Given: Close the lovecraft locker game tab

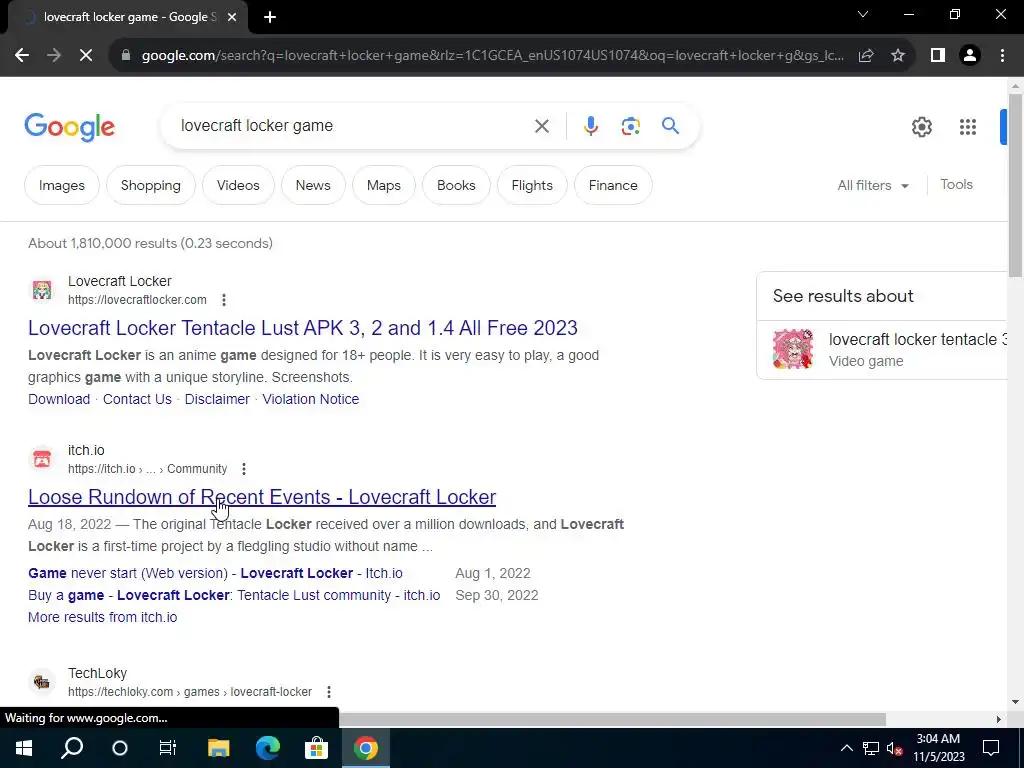Looking at the screenshot, I should pyautogui.click(x=232, y=17).
